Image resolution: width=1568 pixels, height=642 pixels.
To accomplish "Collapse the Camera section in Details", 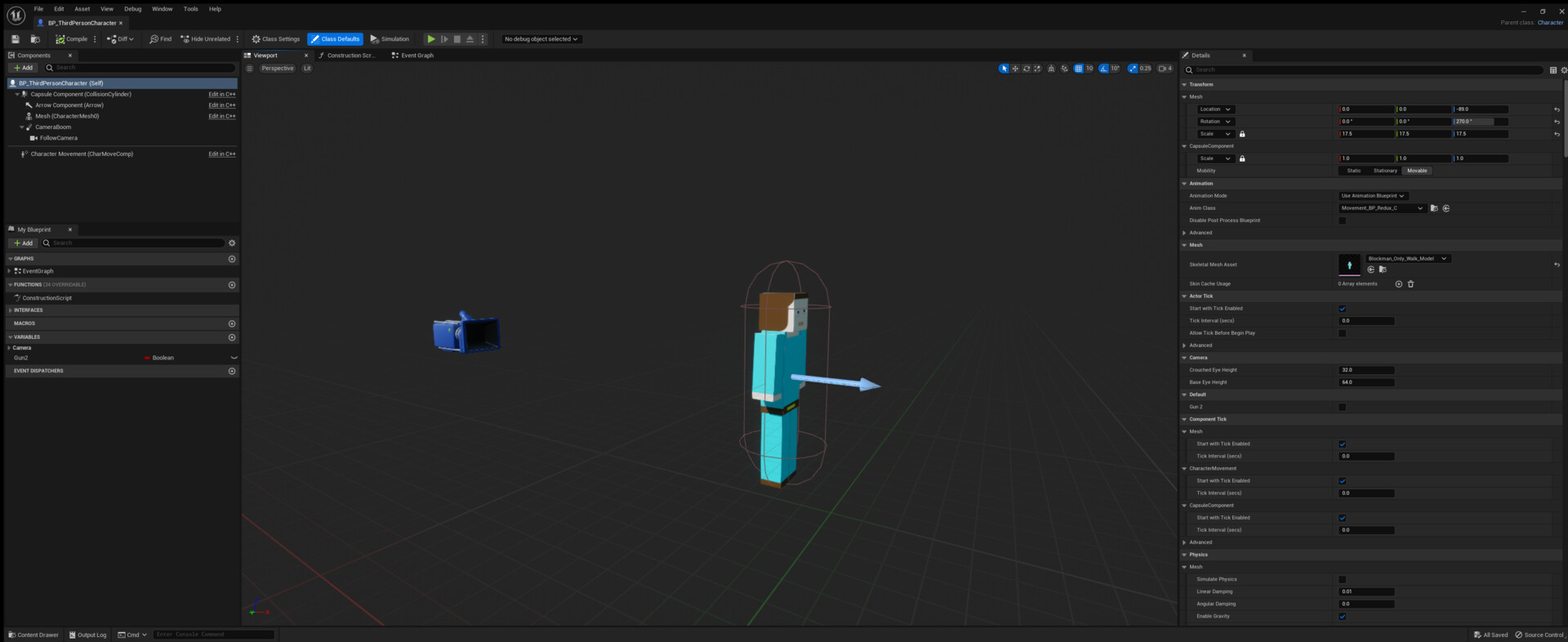I will (x=1184, y=358).
